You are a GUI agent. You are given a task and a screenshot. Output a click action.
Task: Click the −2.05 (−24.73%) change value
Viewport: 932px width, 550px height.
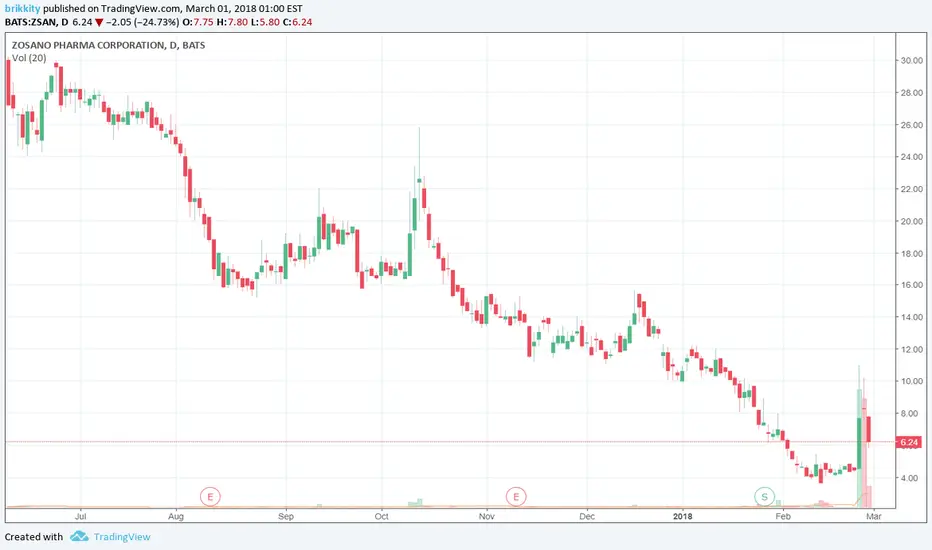point(143,22)
